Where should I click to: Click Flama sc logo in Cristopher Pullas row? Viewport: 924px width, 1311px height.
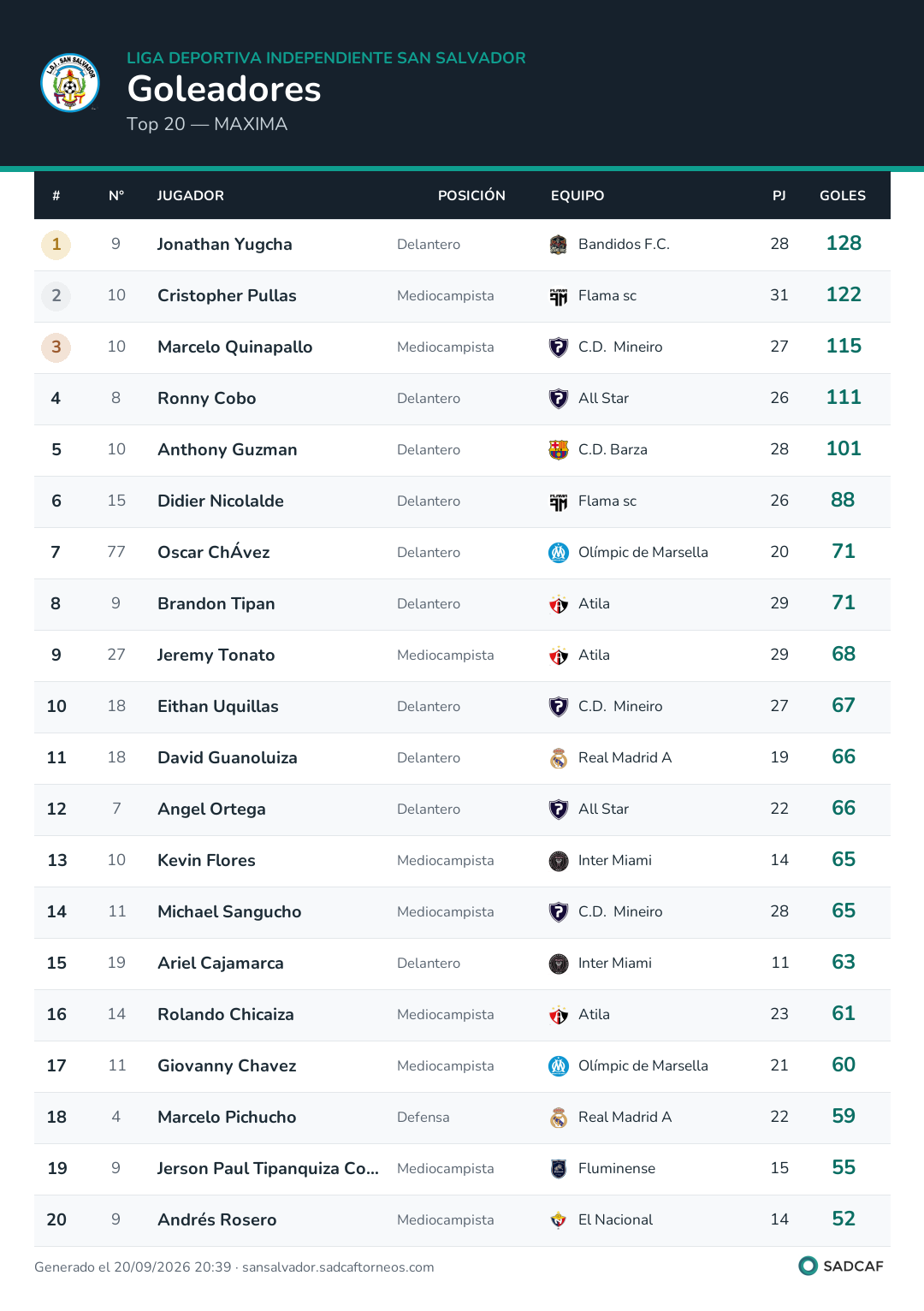click(x=559, y=296)
